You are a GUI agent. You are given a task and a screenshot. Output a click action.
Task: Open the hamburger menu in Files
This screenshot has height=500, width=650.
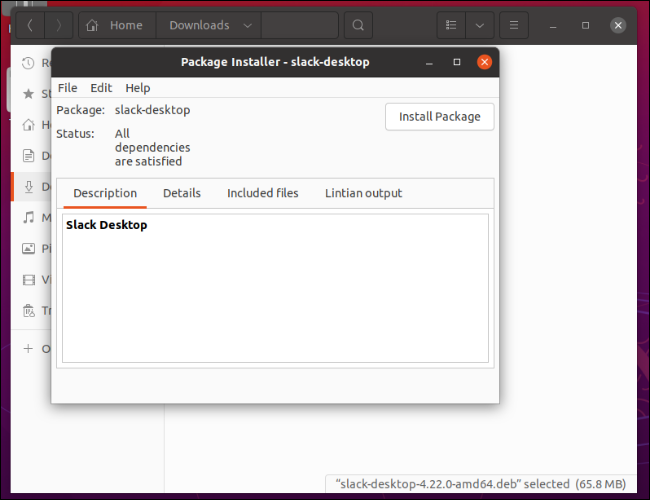click(x=514, y=25)
